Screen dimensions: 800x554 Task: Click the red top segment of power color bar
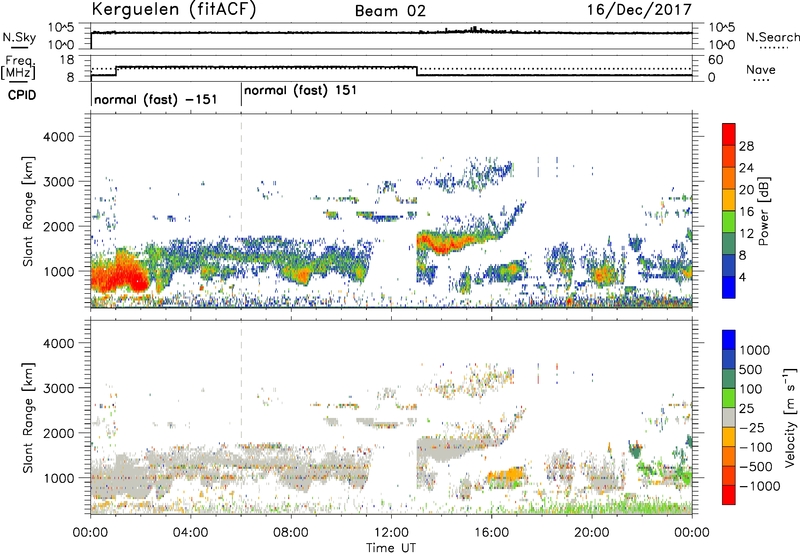pos(729,134)
